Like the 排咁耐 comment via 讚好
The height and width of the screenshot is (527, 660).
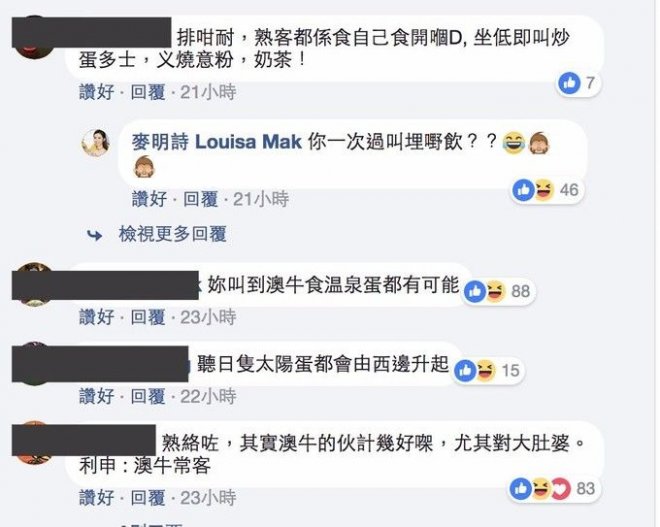click(x=96, y=92)
